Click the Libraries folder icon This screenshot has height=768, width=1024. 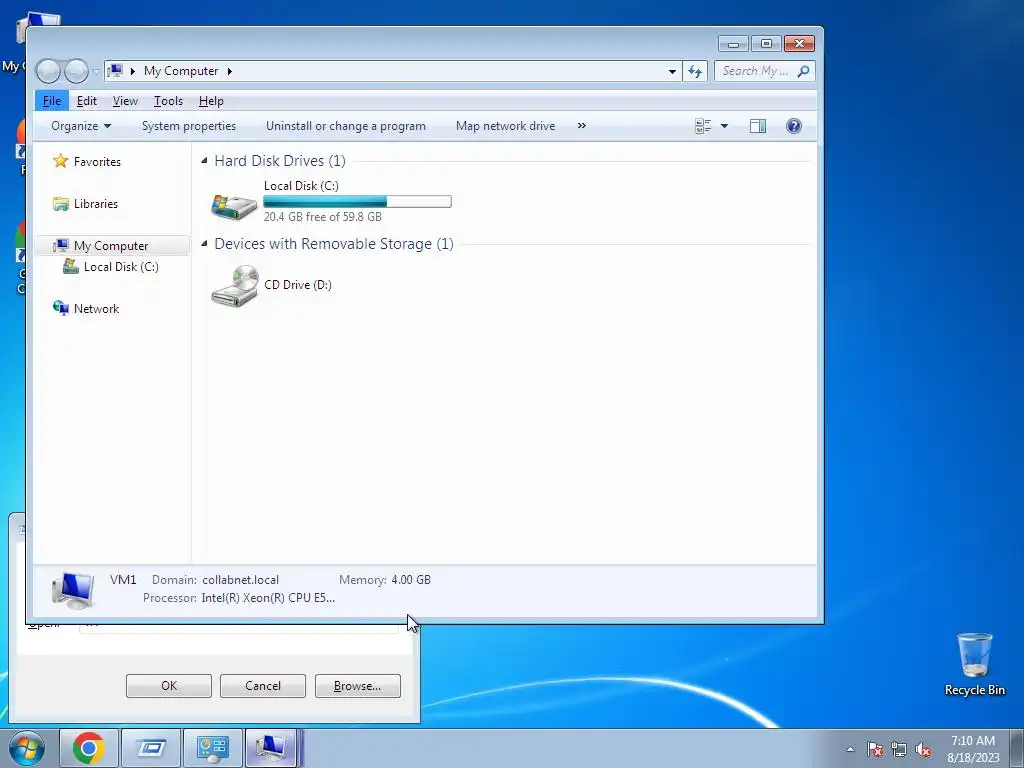(61, 204)
